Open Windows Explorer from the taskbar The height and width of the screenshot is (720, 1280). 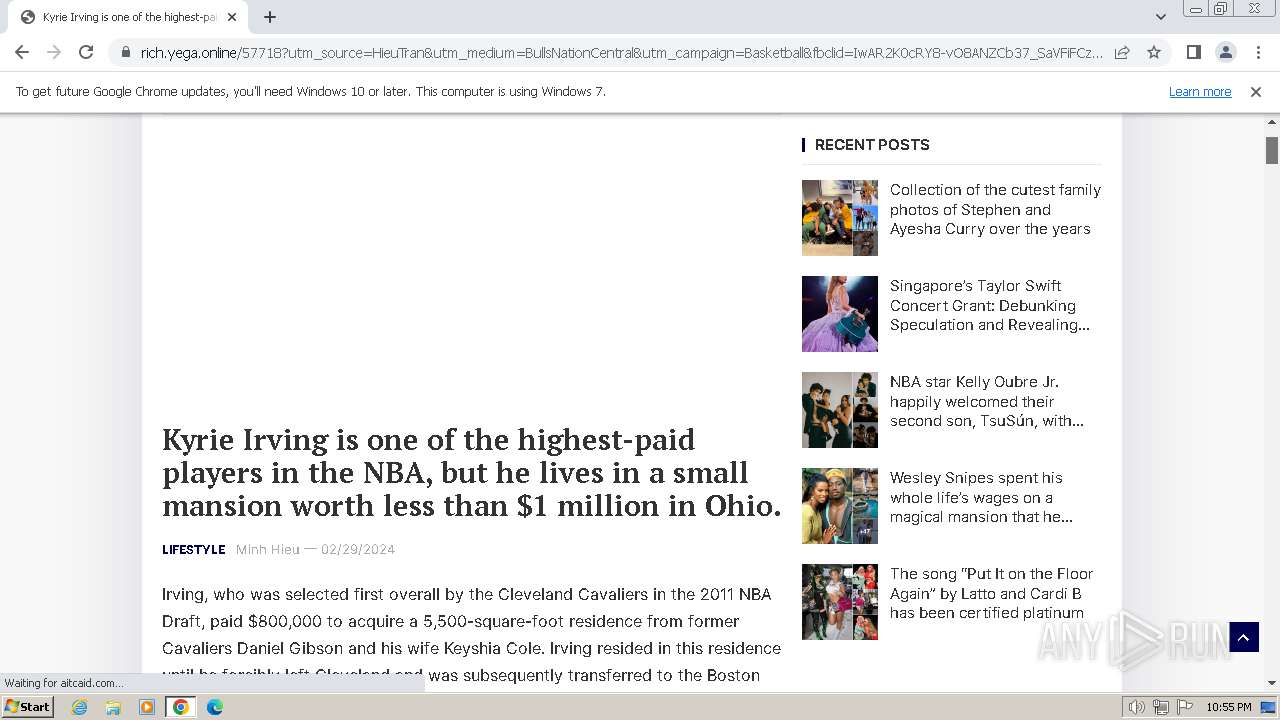point(113,707)
